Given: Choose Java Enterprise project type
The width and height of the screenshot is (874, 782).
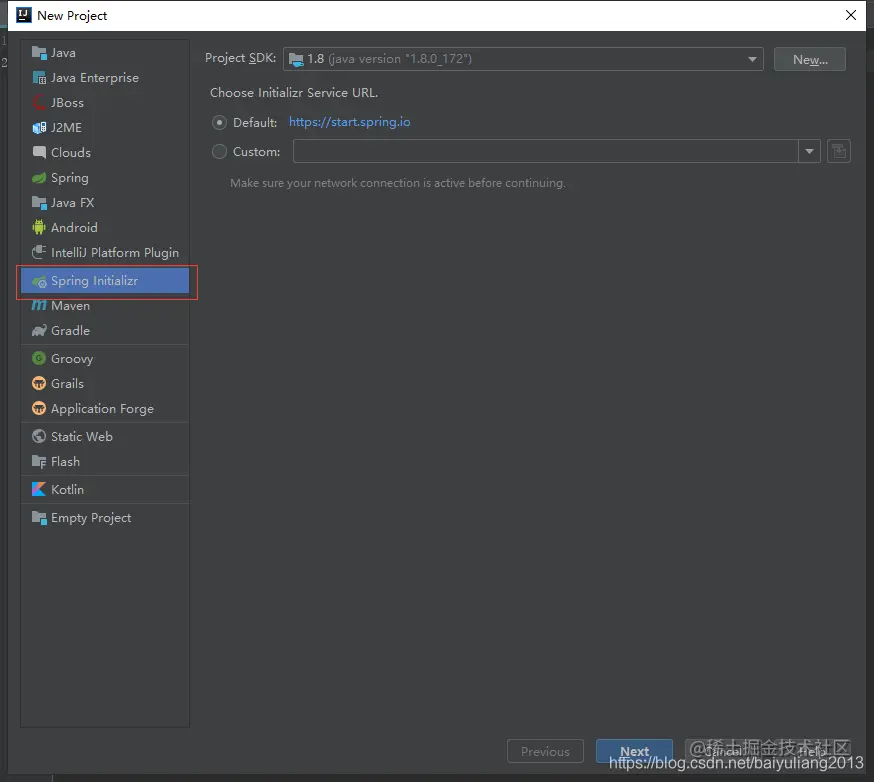Looking at the screenshot, I should pos(105,78).
